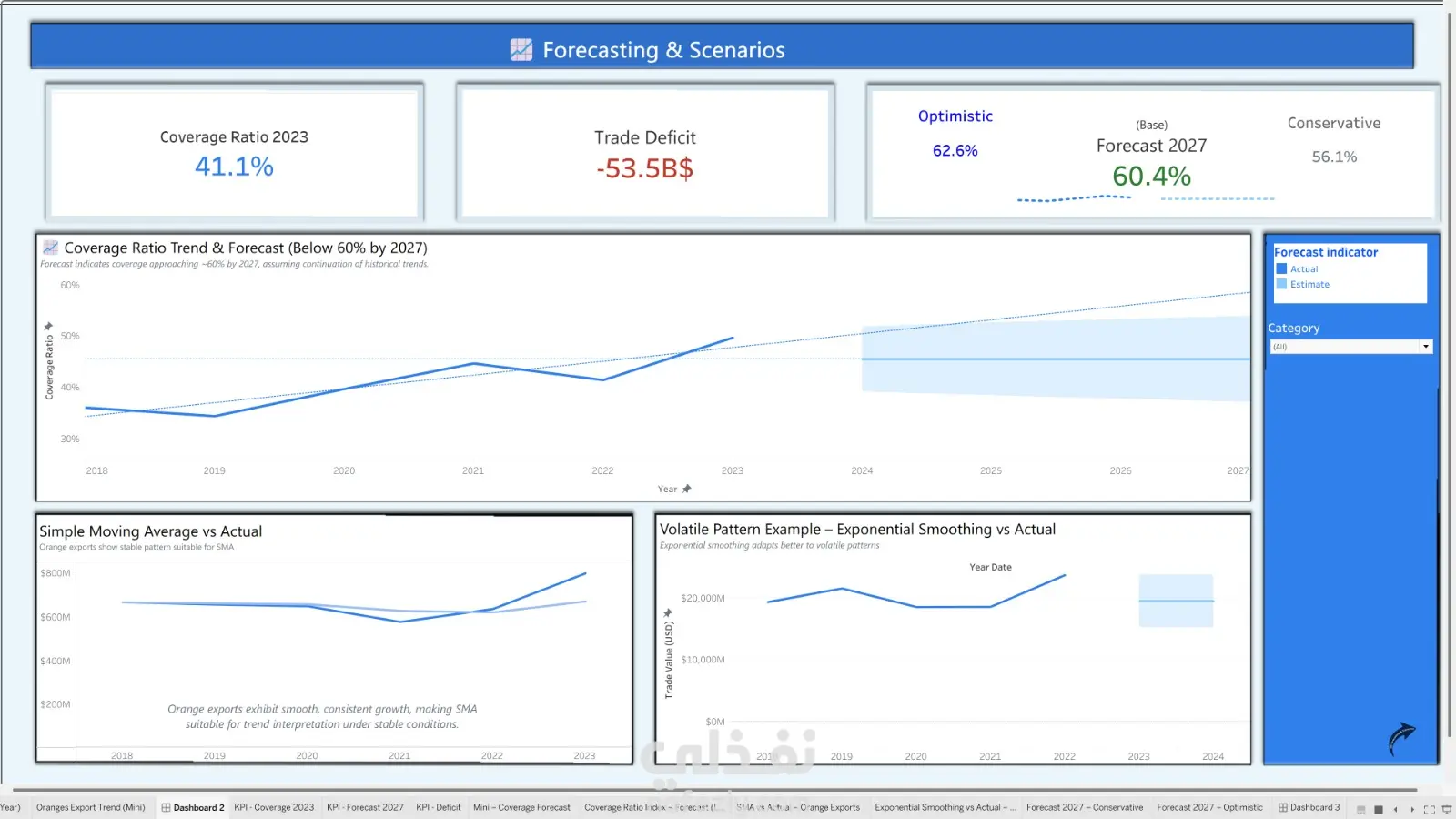Go to next sheet arrow
Screen dimensions: 1456x819
(x=1412, y=809)
